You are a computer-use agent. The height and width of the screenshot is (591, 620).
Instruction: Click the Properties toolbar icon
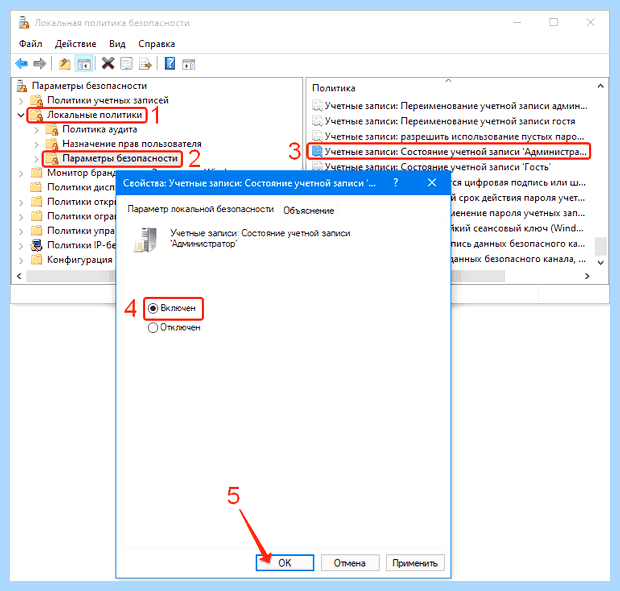(127, 63)
